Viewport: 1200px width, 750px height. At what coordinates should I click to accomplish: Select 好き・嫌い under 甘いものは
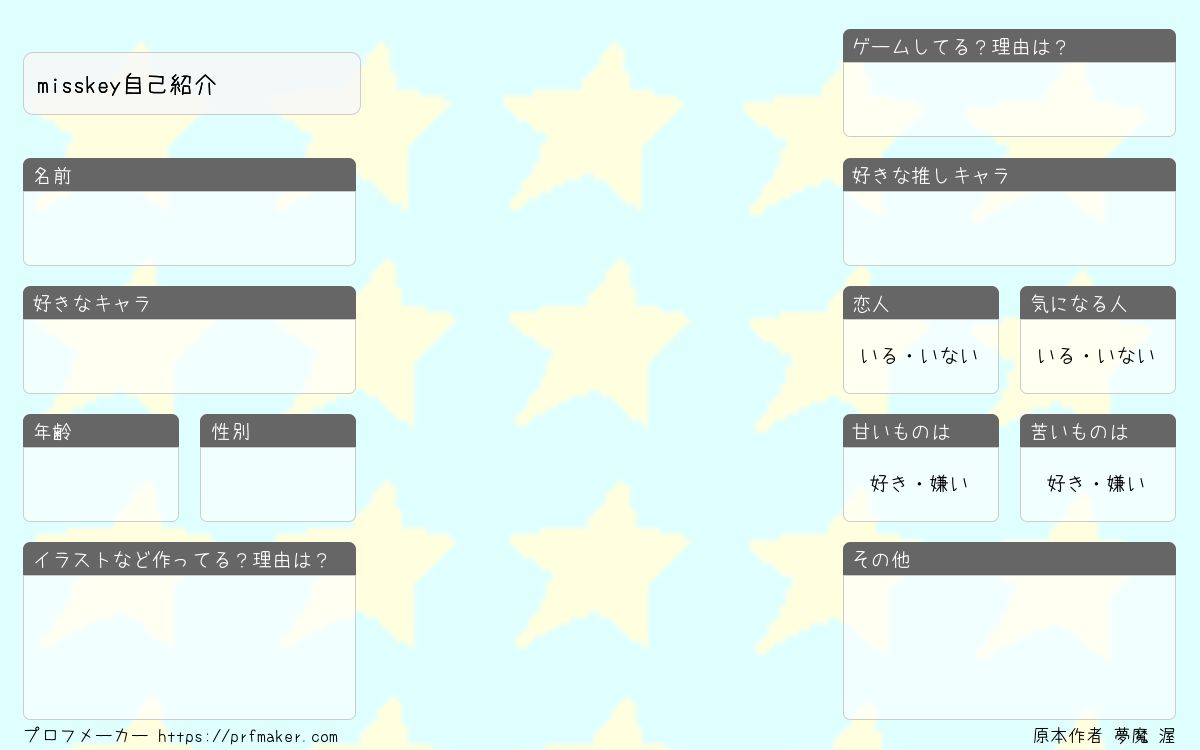[920, 484]
